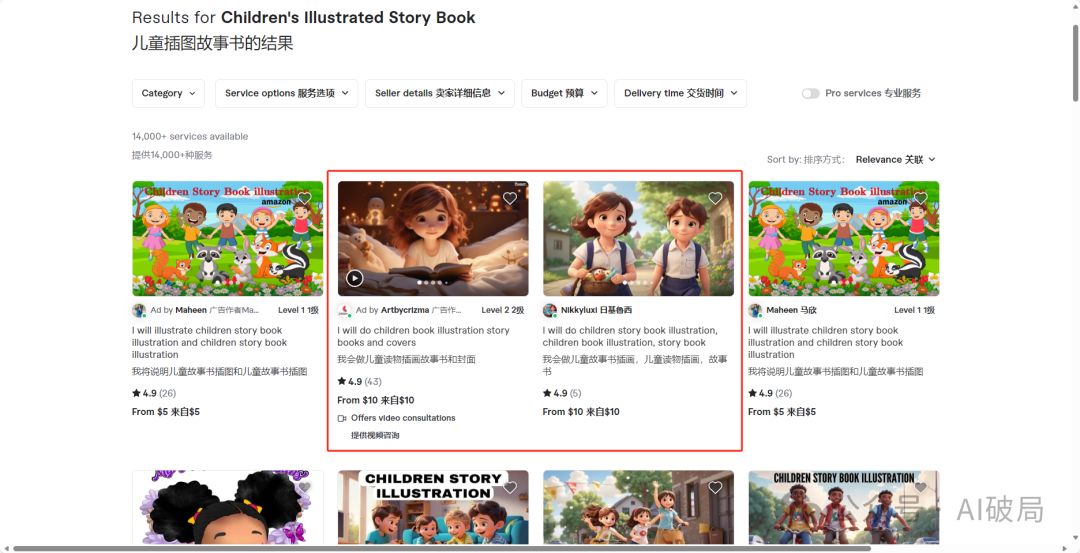Click Artbycrizma's seller avatar
Screen dimensions: 1080x553
coord(344,310)
